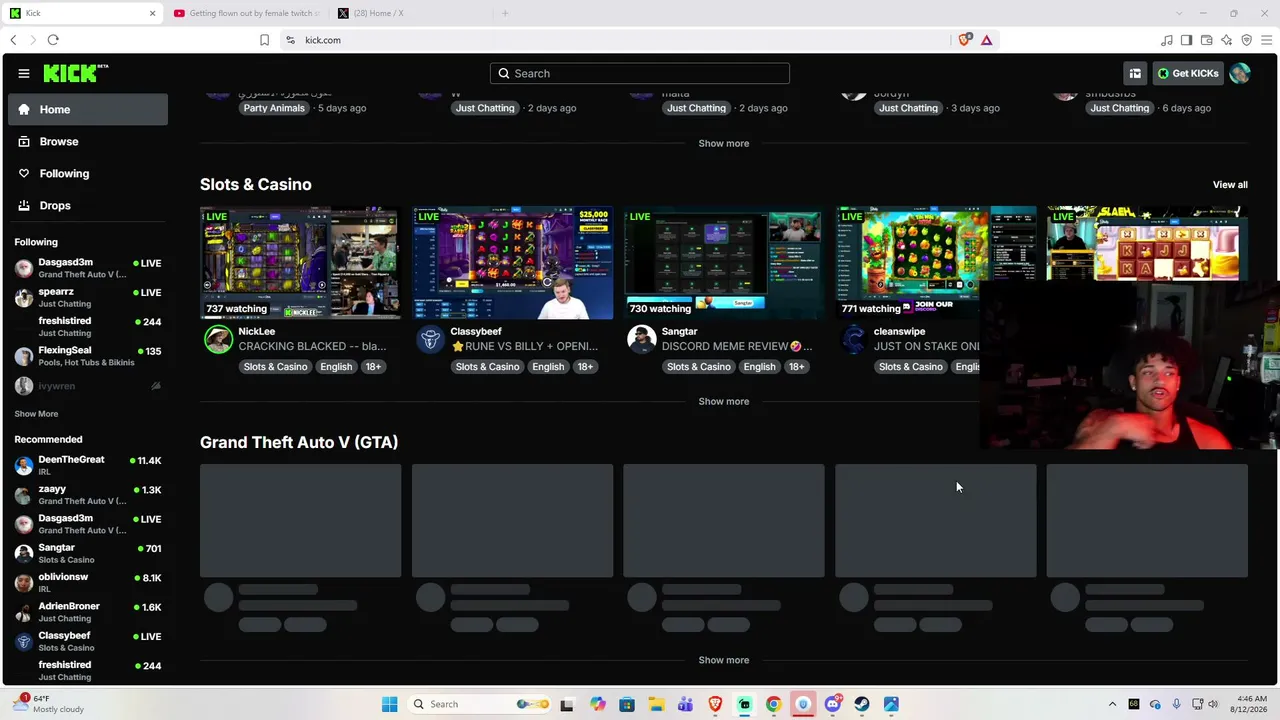
Task: Open AdrienBroner in Recommended list
Action: (x=88, y=612)
